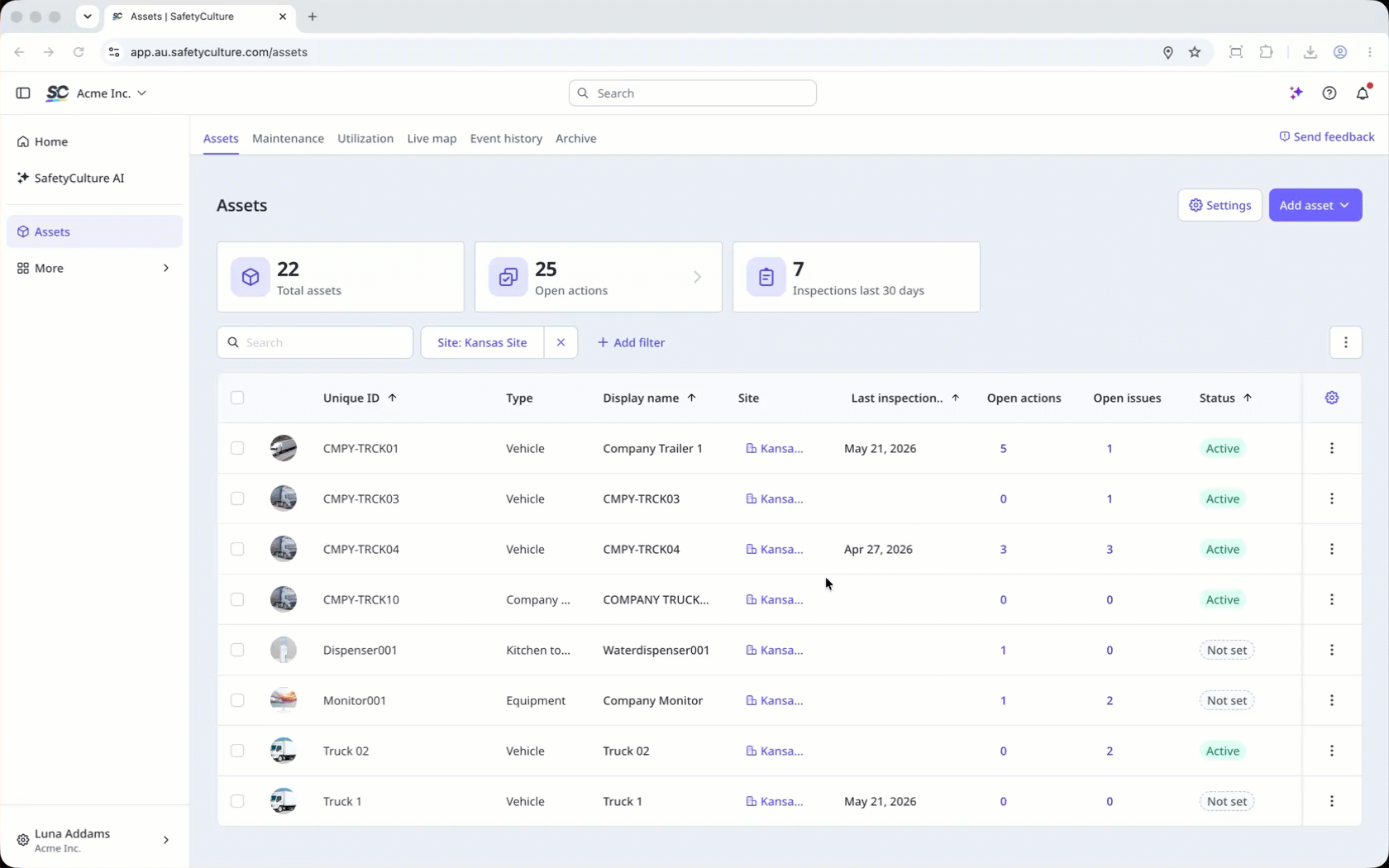Select the checkbox for Truck 02
This screenshot has width=1389, height=868.
point(237,751)
